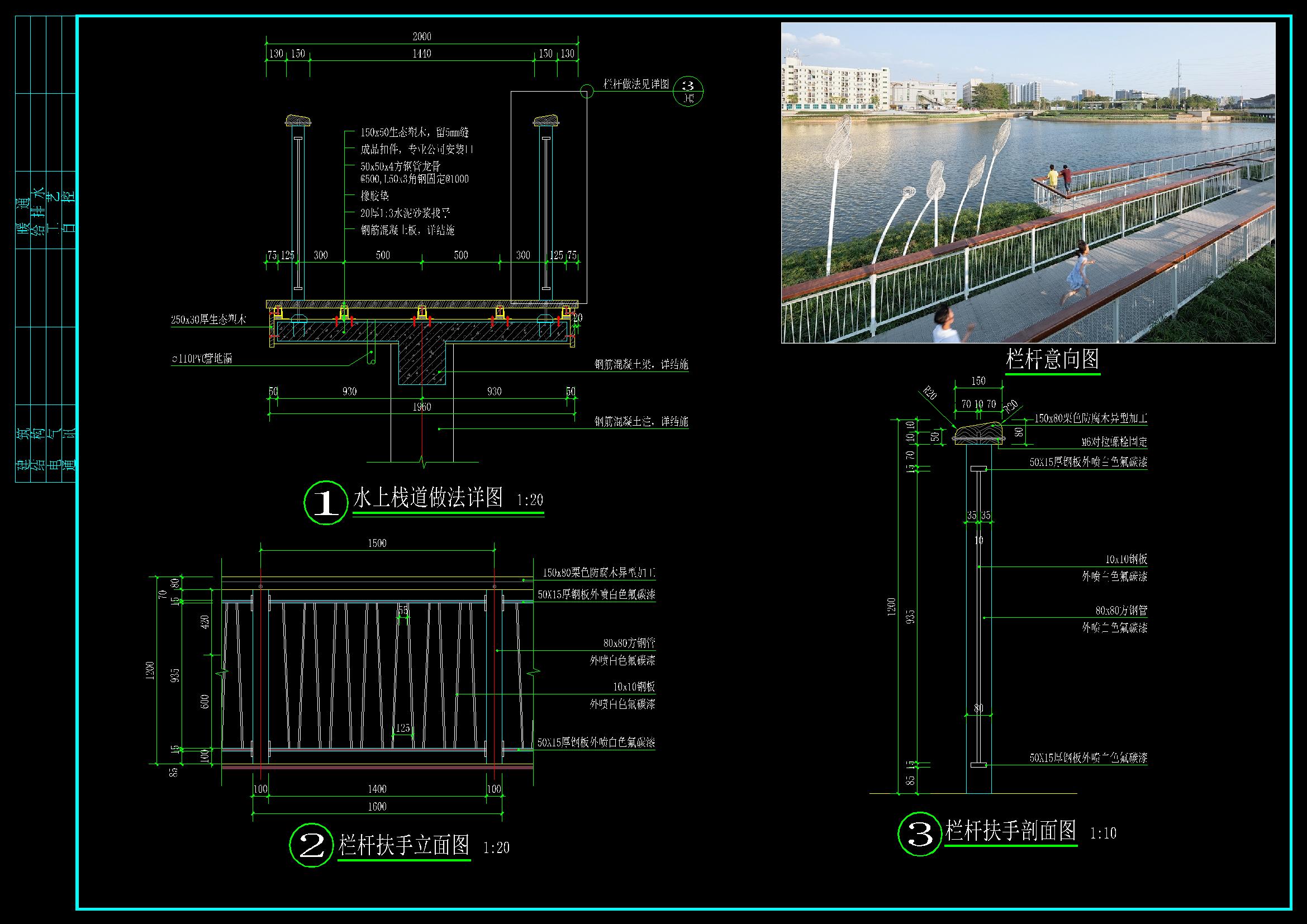Screen dimensions: 1307x924
Task: Select the 55 baluster spacing dimension
Action: pyautogui.click(x=403, y=611)
